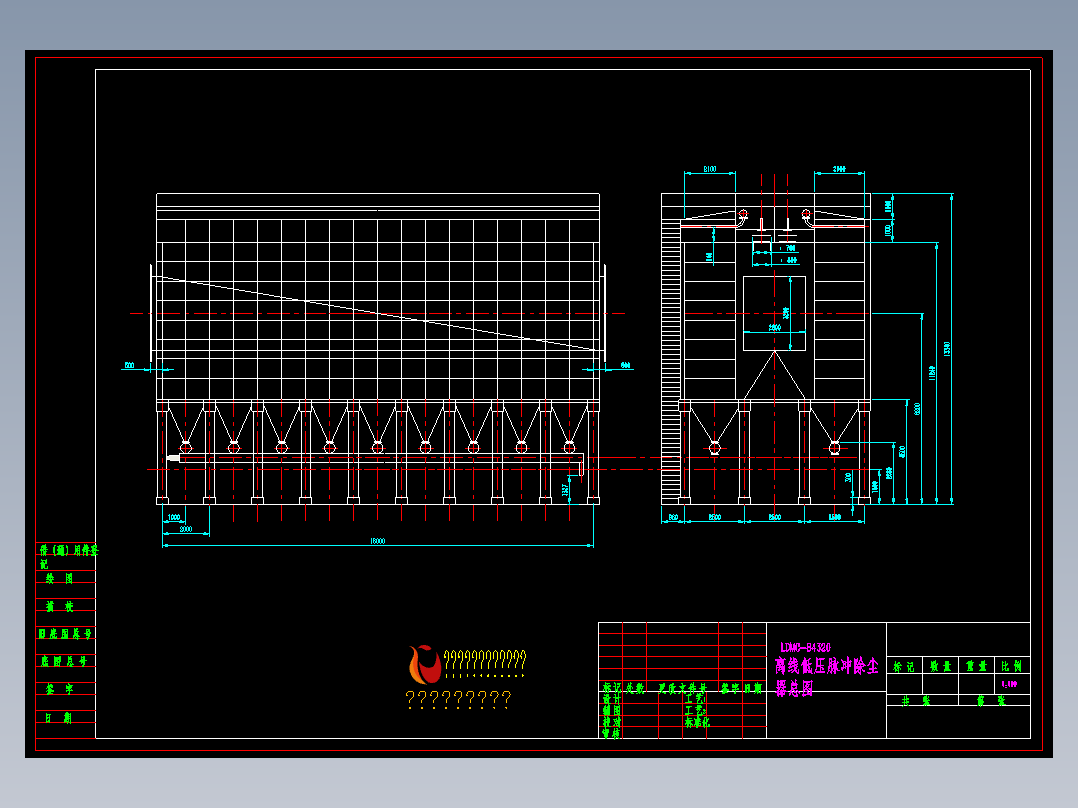Click the 600 dimension at the left inlet flange

pyautogui.click(x=129, y=365)
